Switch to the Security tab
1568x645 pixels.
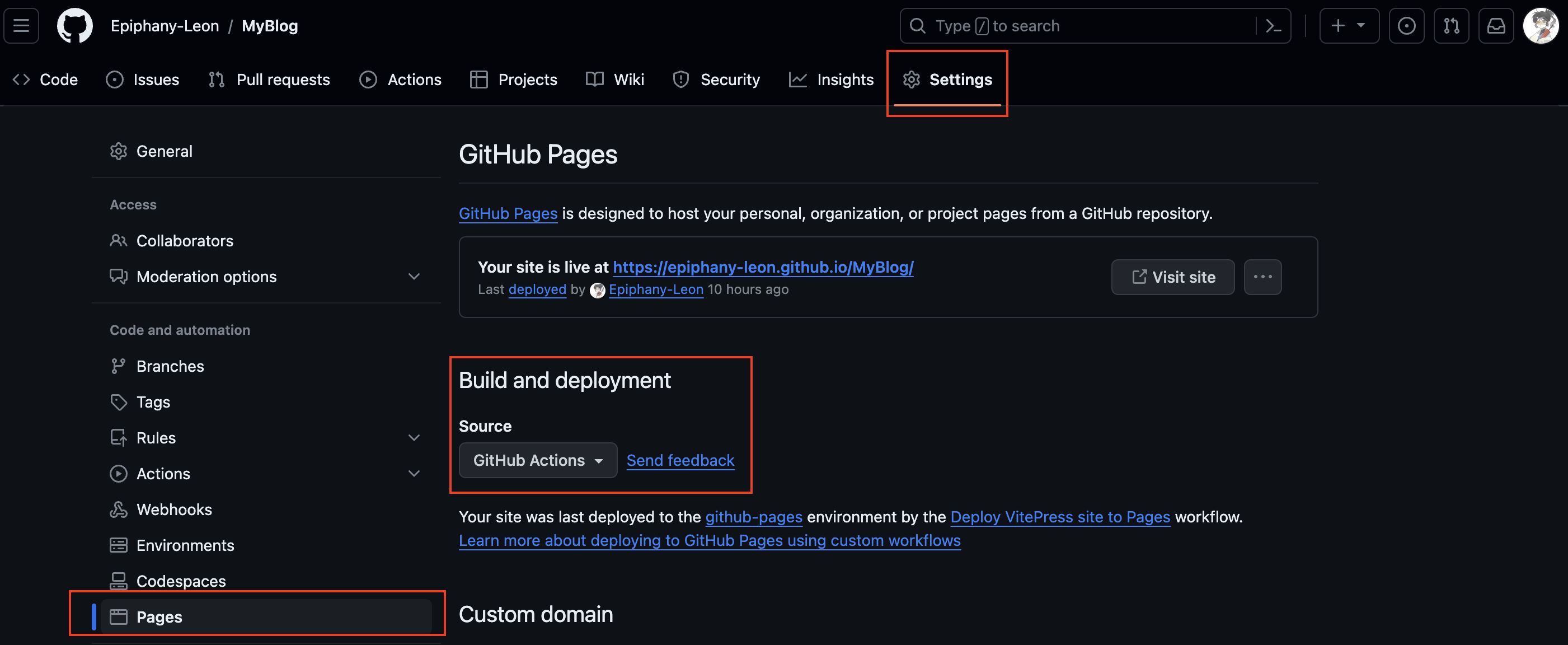click(x=716, y=80)
